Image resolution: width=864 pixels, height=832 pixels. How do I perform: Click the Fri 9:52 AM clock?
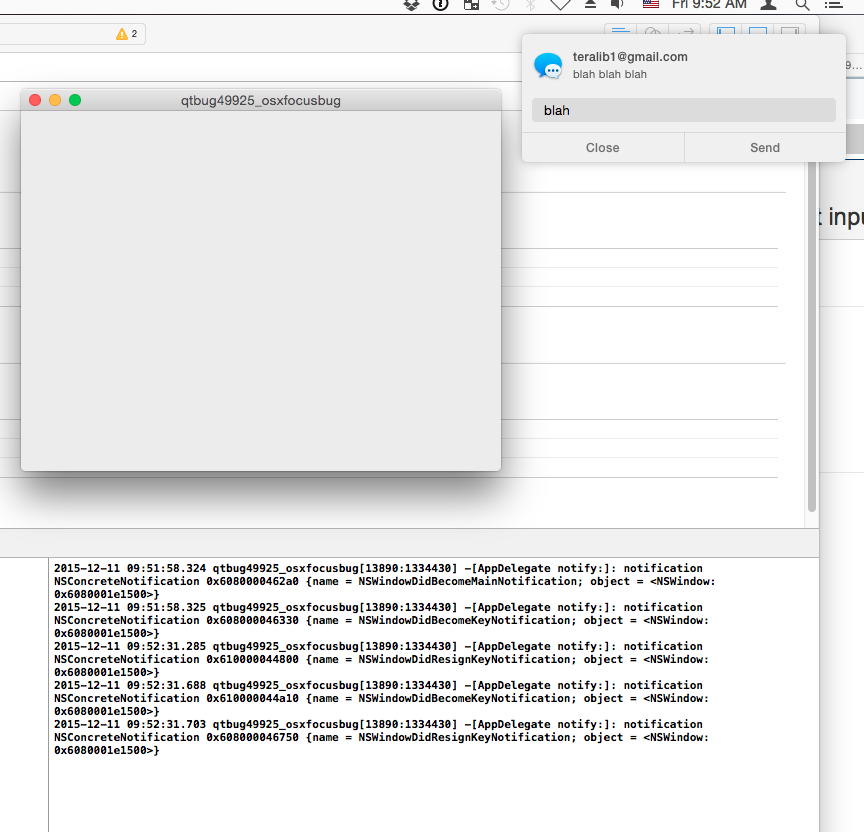pos(709,4)
